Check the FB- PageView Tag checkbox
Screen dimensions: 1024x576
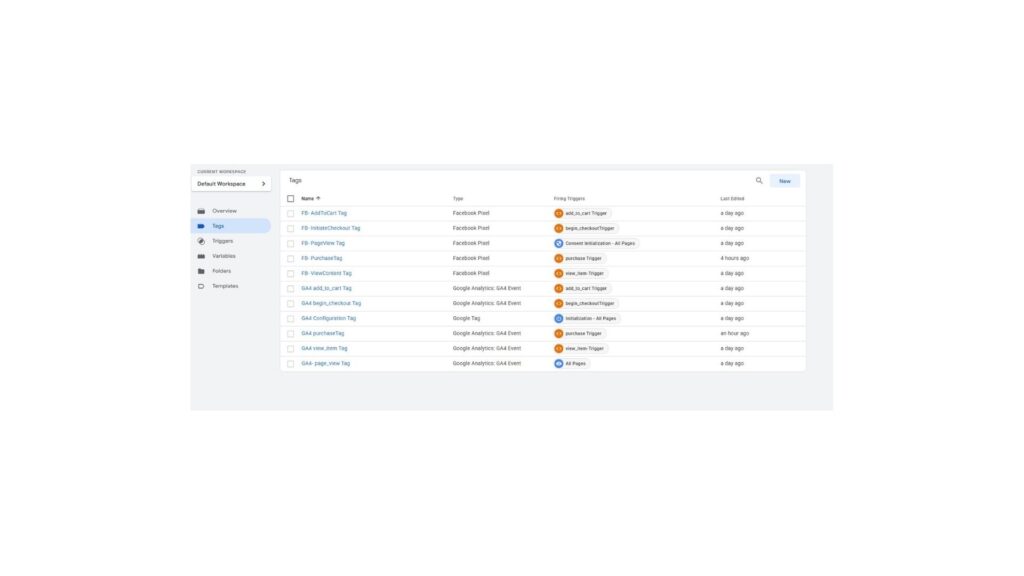pyautogui.click(x=291, y=244)
